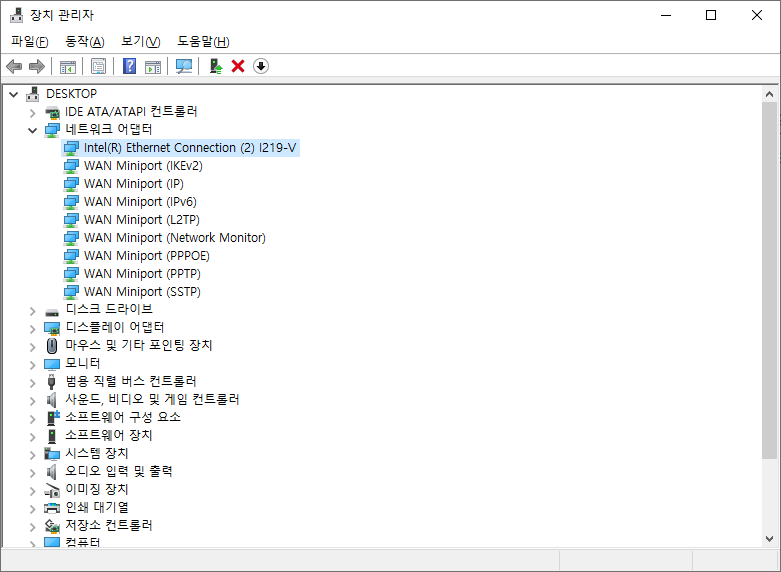
Task: Expand 오디오 입력 및 출력 node
Action: coord(32,472)
